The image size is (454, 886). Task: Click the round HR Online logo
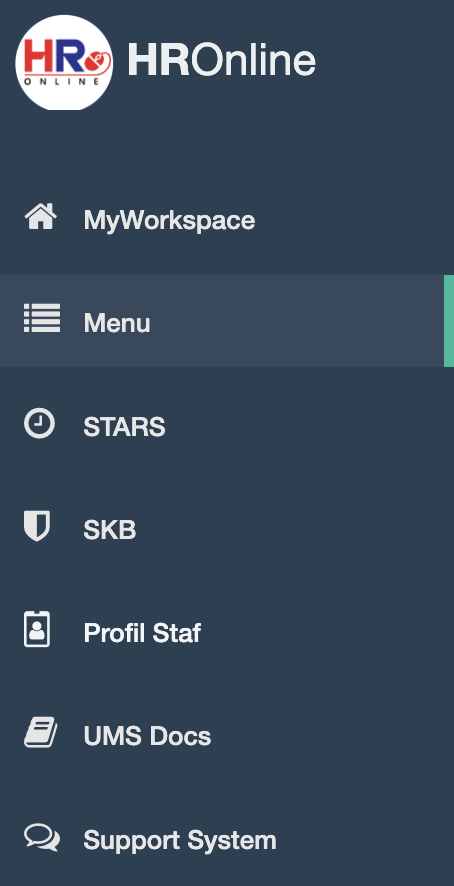click(x=64, y=62)
